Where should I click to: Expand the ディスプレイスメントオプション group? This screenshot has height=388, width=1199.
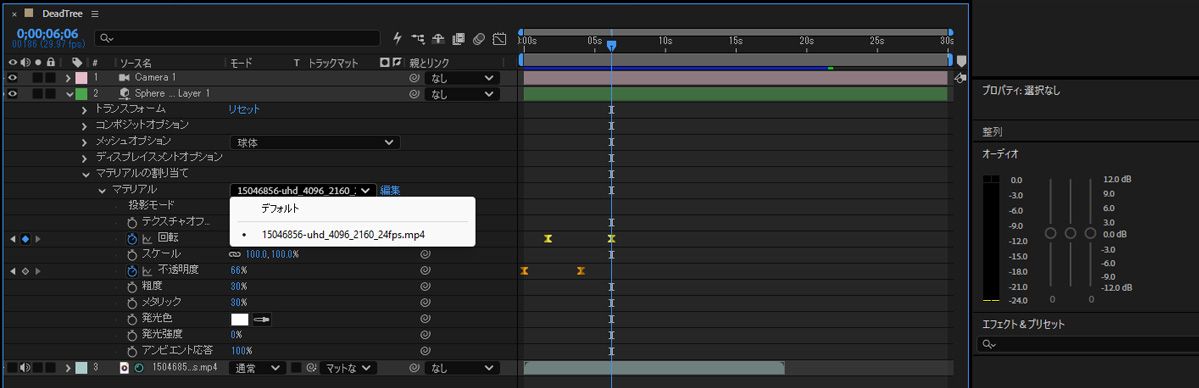tap(85, 158)
